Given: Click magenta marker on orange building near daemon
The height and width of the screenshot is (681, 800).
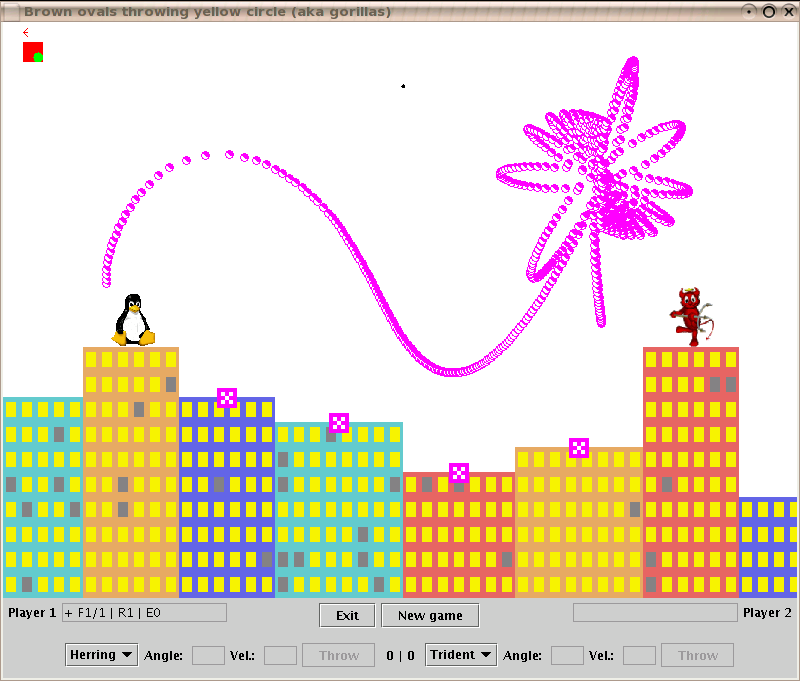Looking at the screenshot, I should tap(579, 448).
